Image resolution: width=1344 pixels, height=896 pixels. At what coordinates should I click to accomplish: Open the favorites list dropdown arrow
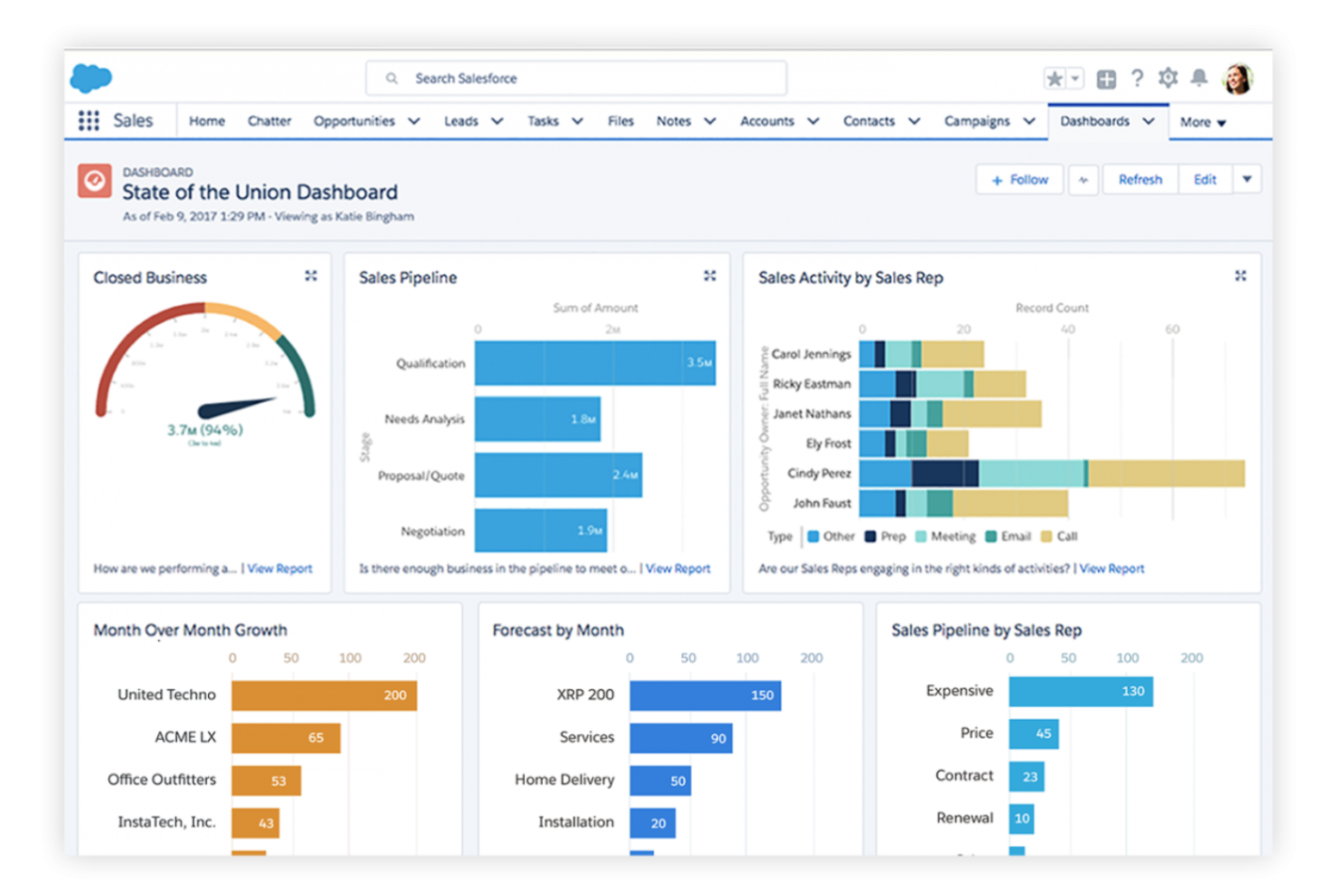click(1075, 79)
